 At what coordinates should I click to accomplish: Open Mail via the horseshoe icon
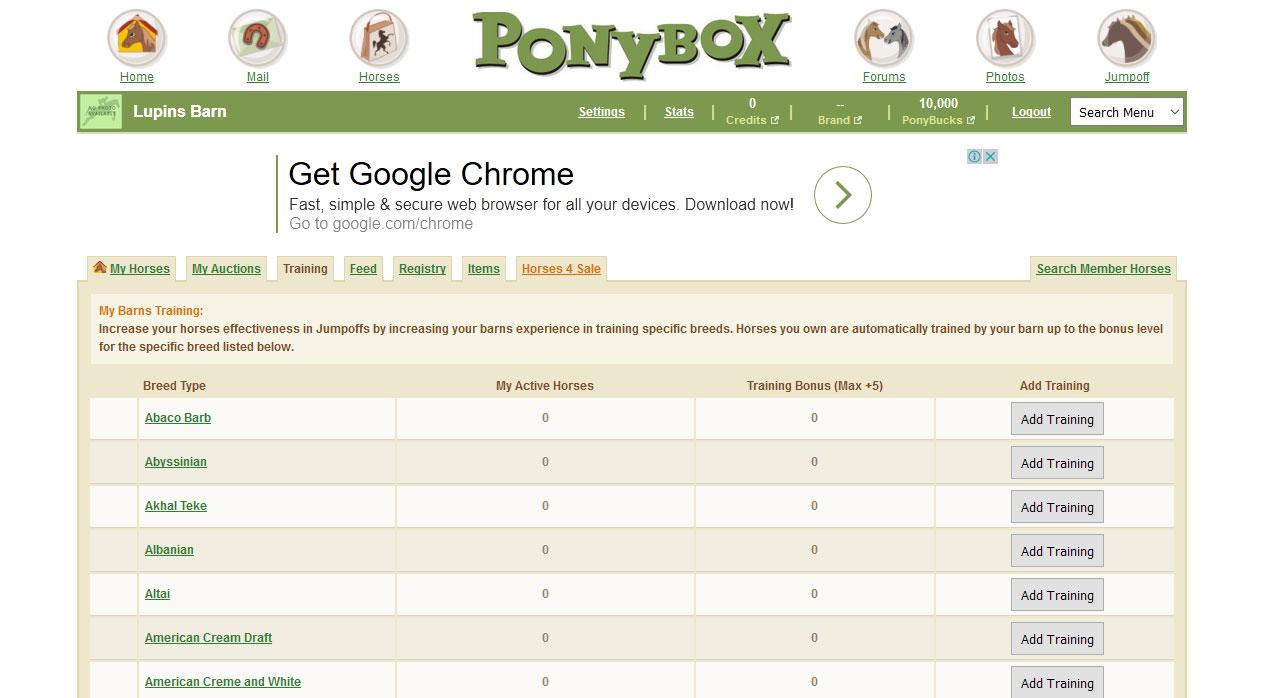(x=258, y=38)
